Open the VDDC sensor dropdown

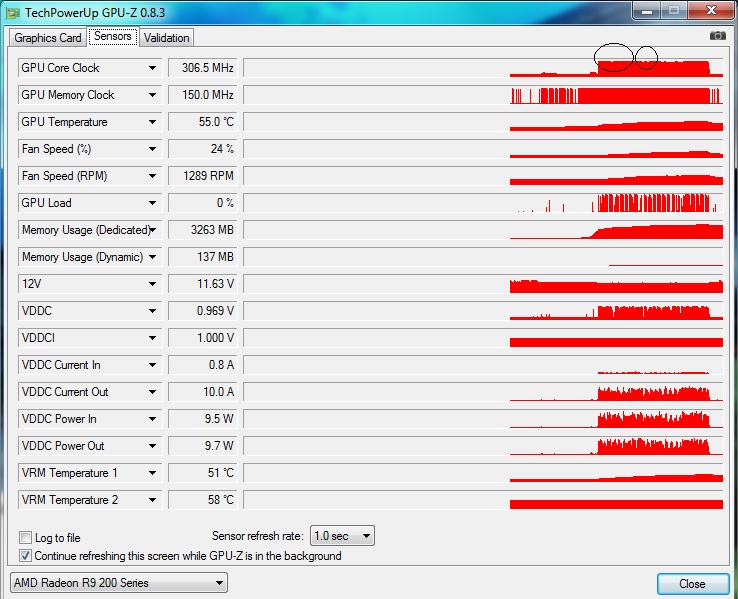coord(152,311)
